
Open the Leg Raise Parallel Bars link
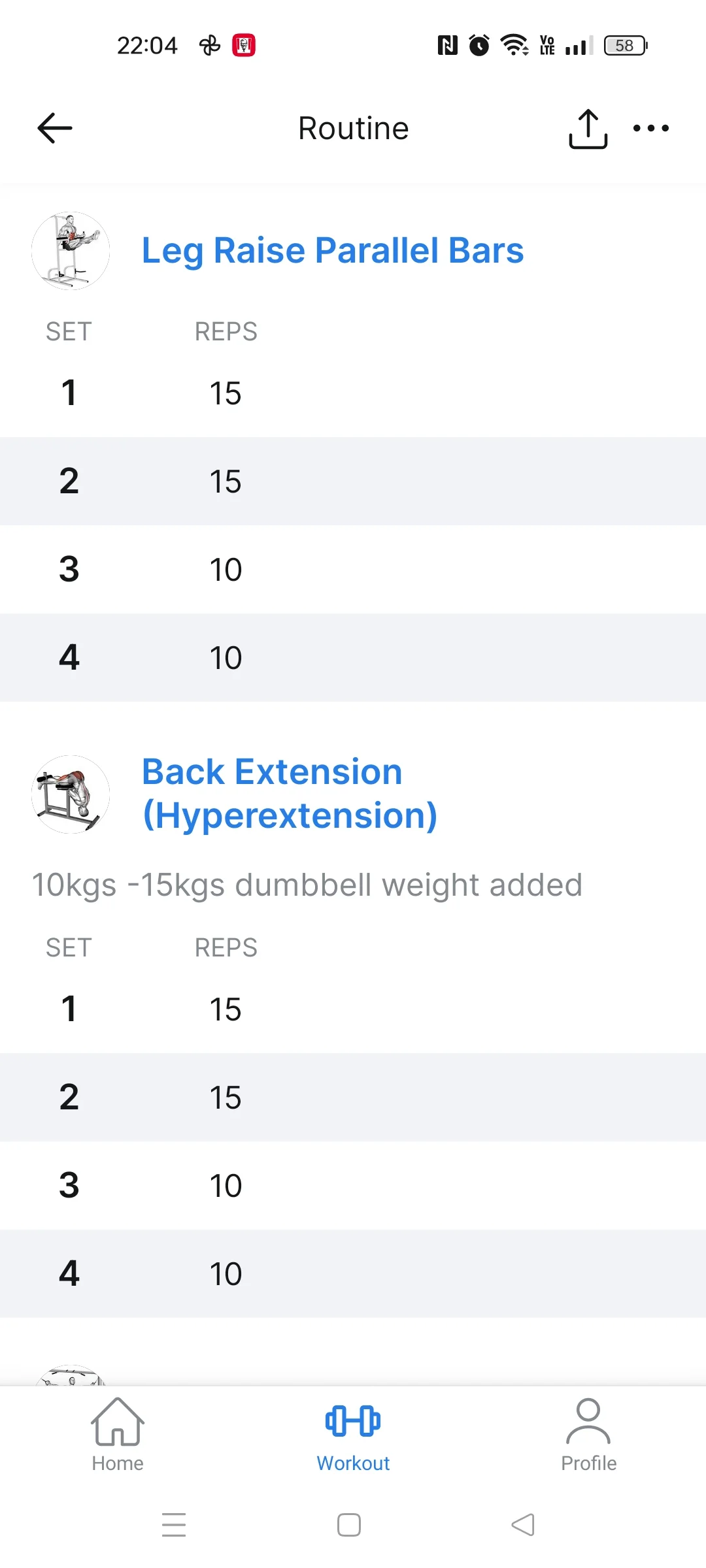click(x=333, y=251)
